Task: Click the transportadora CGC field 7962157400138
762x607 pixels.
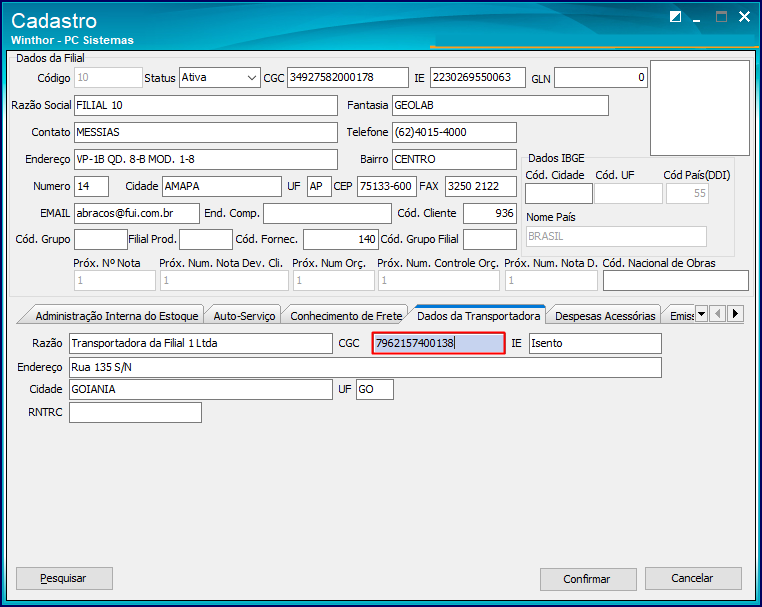Action: (438, 344)
